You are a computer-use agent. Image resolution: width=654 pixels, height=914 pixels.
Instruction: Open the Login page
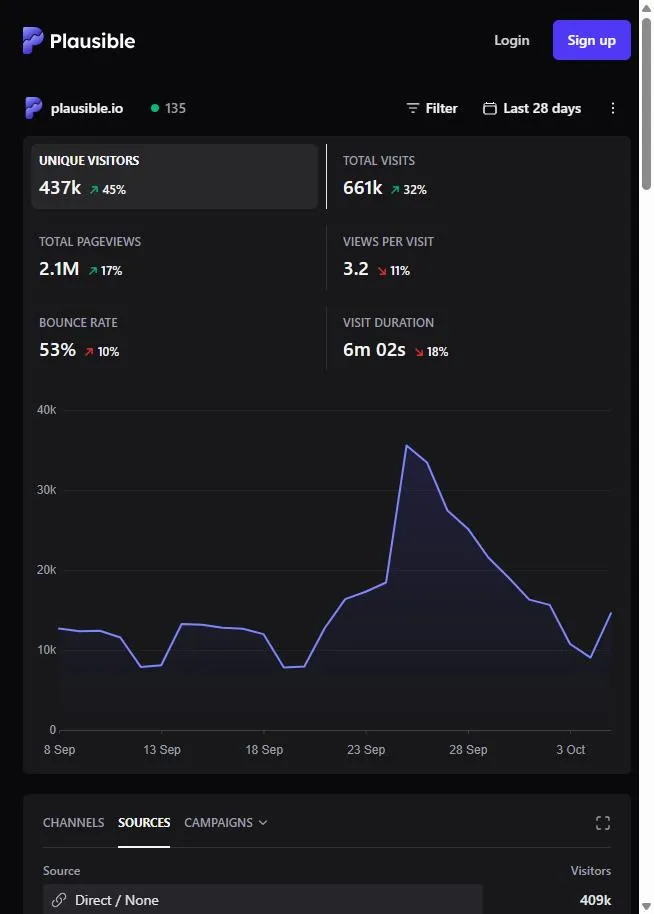[511, 40]
